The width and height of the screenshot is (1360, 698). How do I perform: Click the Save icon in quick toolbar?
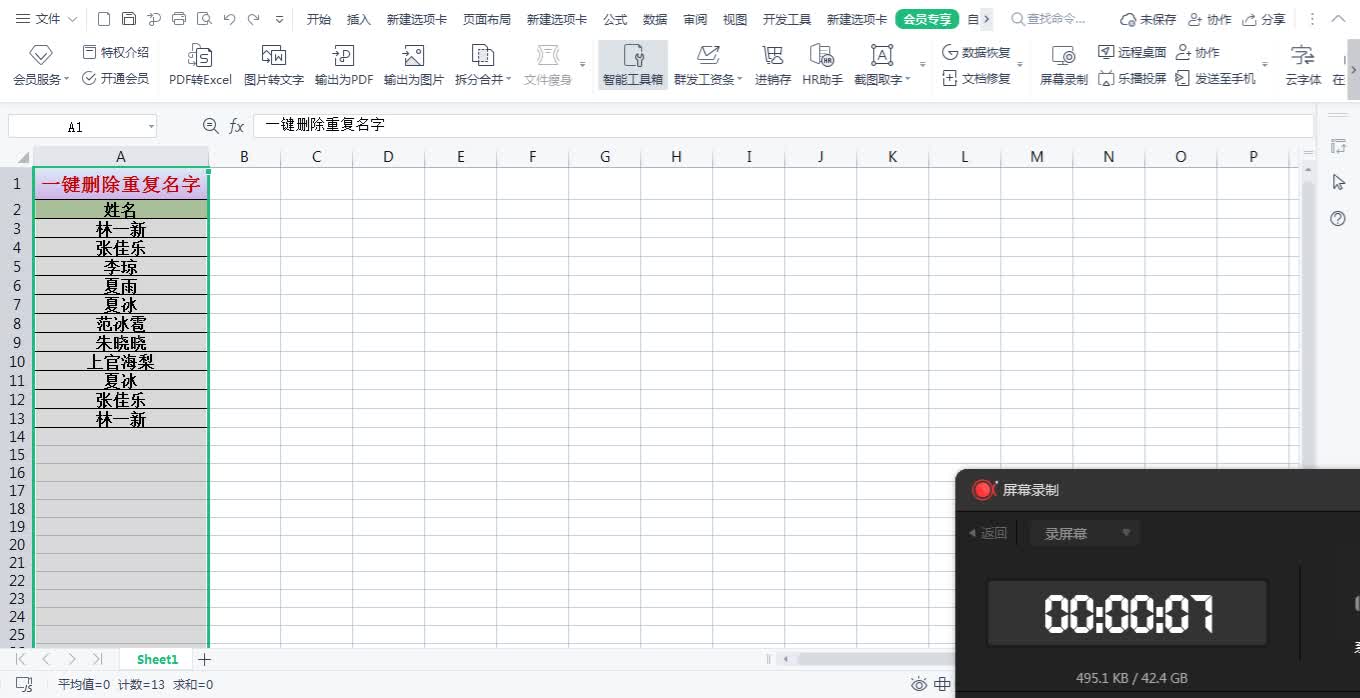129,19
